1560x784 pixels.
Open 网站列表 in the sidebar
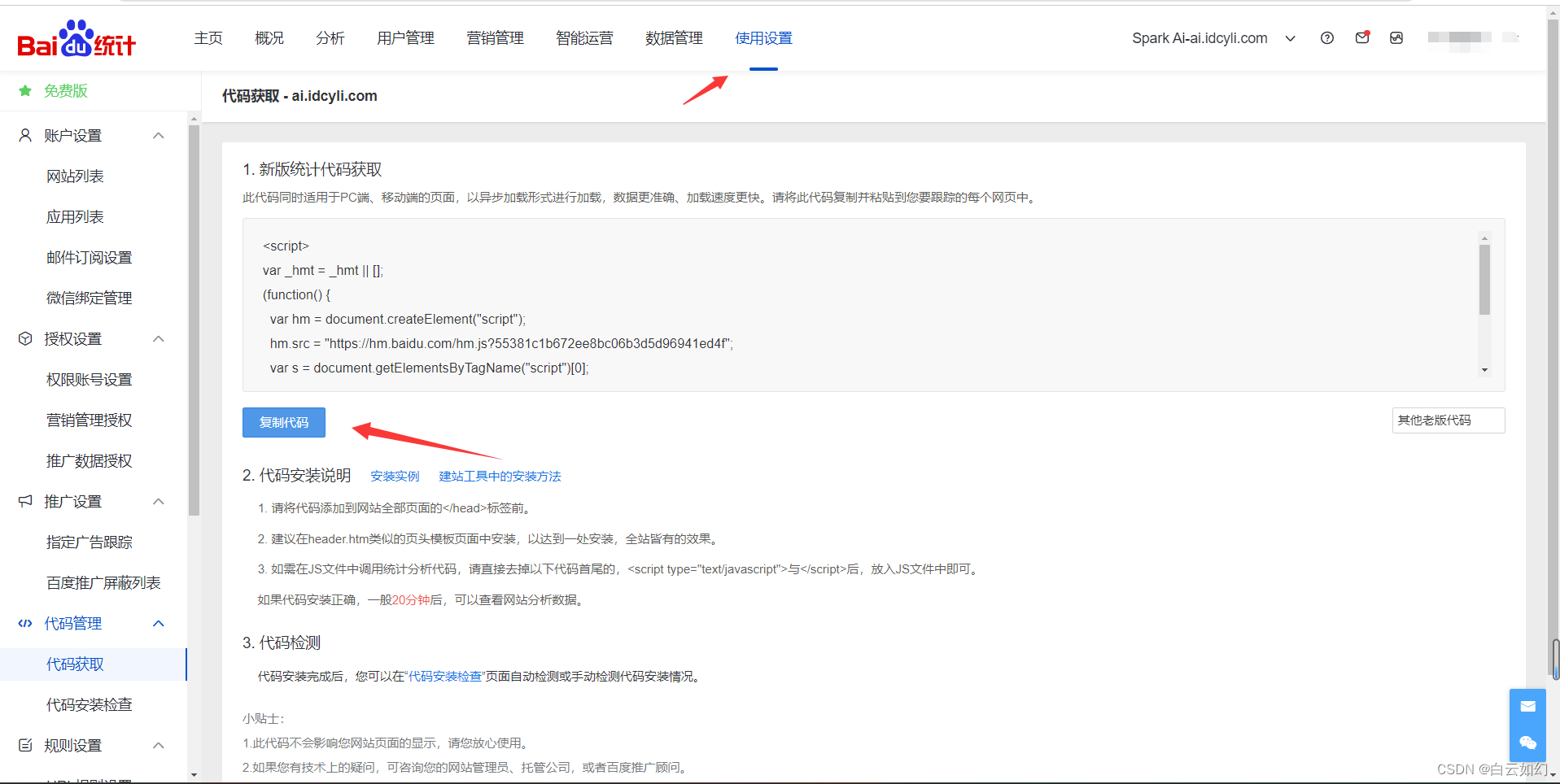click(75, 176)
